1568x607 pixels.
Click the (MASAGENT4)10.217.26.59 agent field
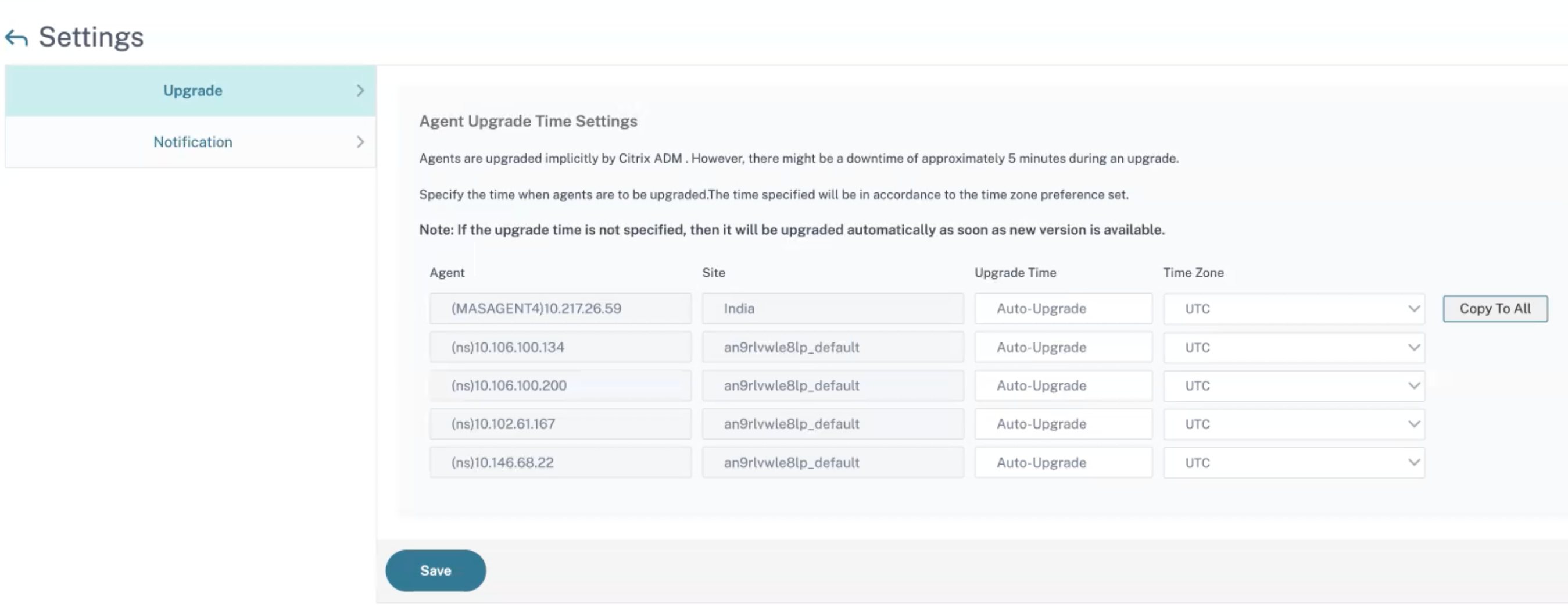point(561,309)
